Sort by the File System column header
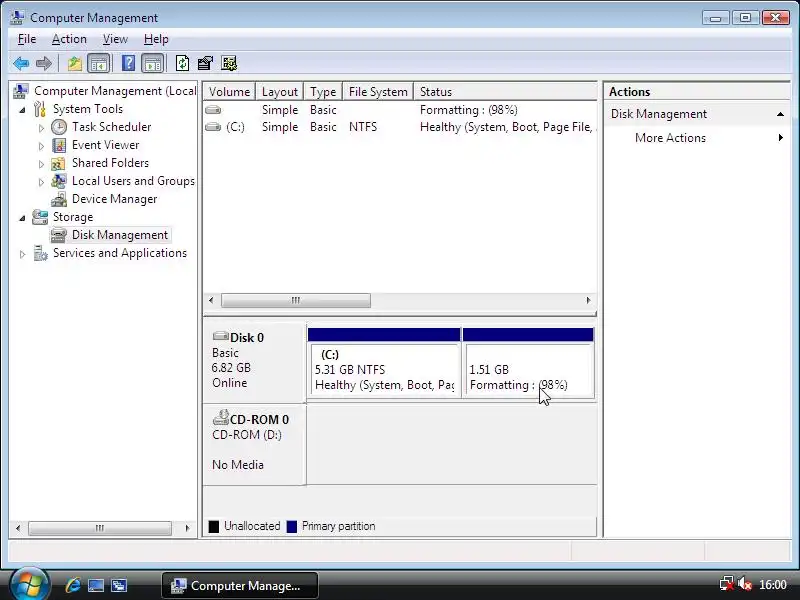Image resolution: width=800 pixels, height=600 pixels. tap(378, 92)
